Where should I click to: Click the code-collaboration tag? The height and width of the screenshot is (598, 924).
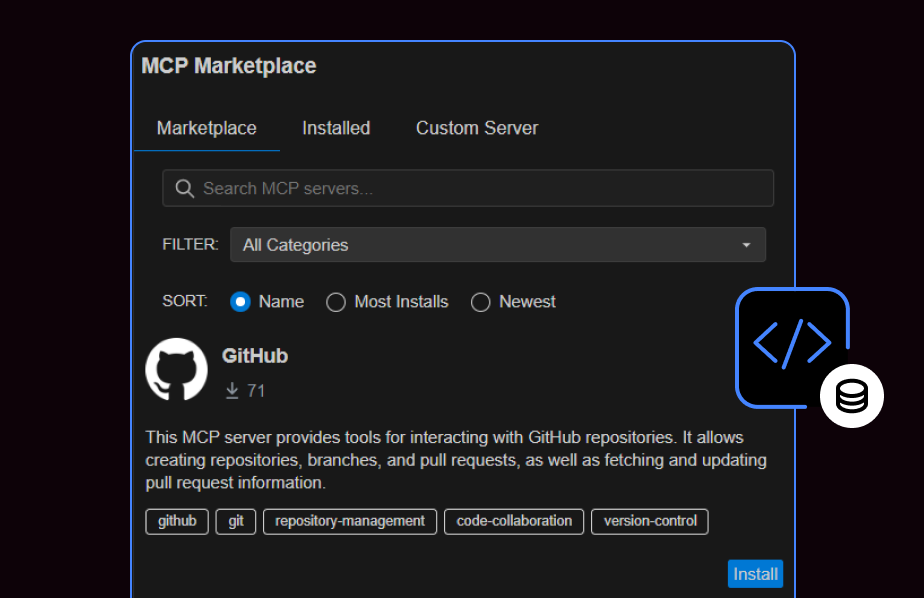pos(513,521)
